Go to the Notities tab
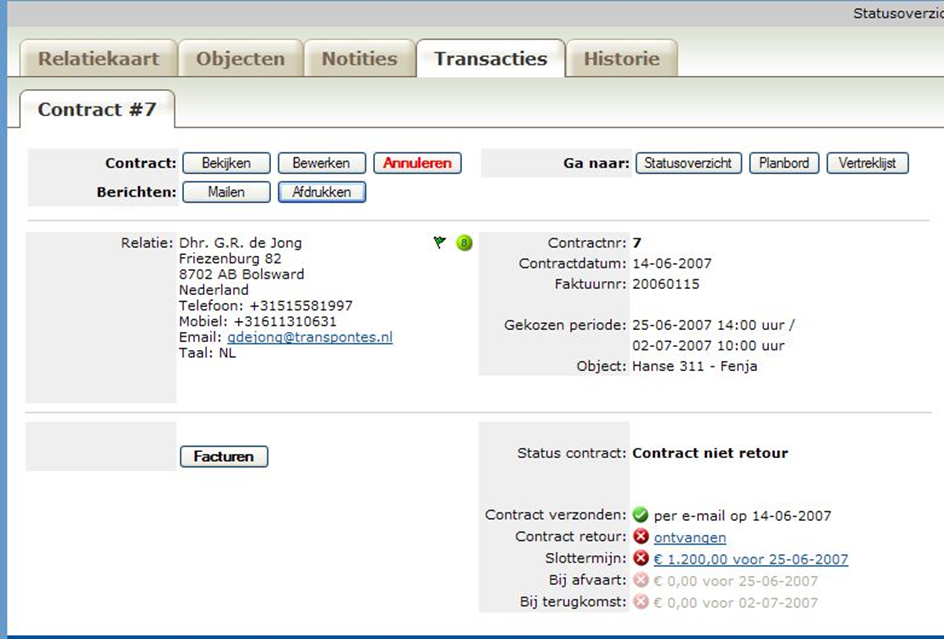 pos(359,59)
